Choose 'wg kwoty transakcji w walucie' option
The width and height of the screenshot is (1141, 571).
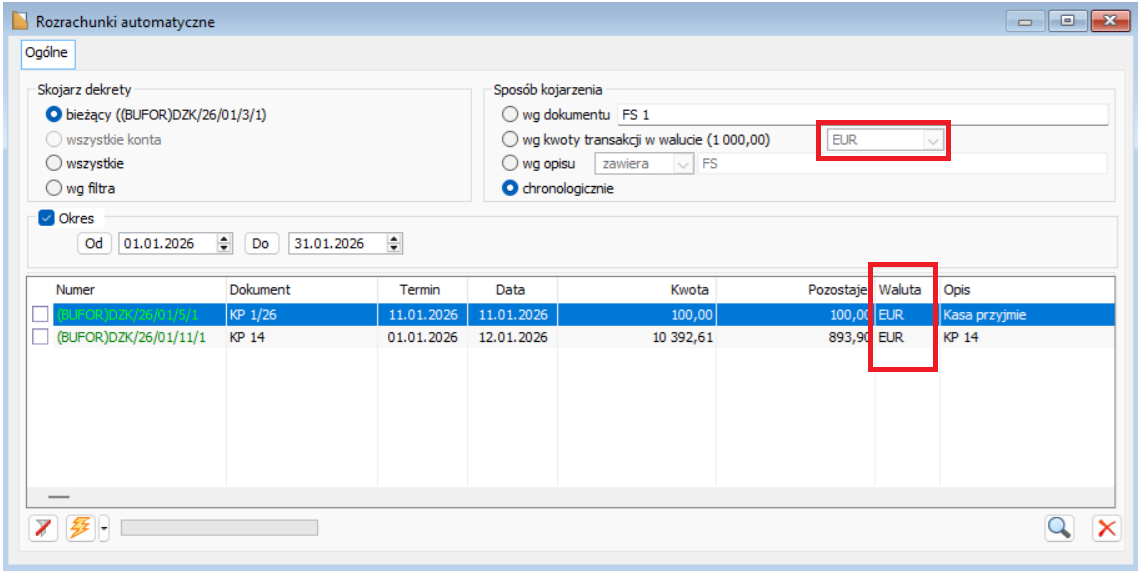click(x=509, y=139)
